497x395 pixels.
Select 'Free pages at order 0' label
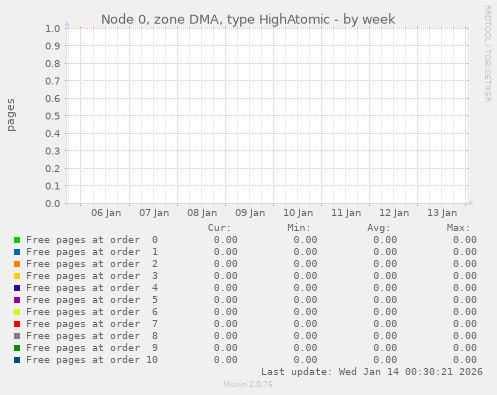pos(92,240)
